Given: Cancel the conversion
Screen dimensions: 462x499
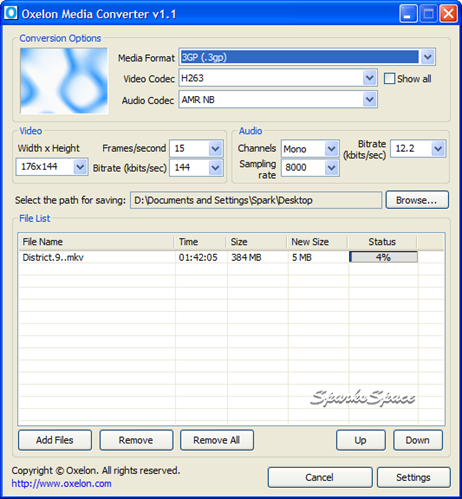Looking at the screenshot, I should click(320, 477).
